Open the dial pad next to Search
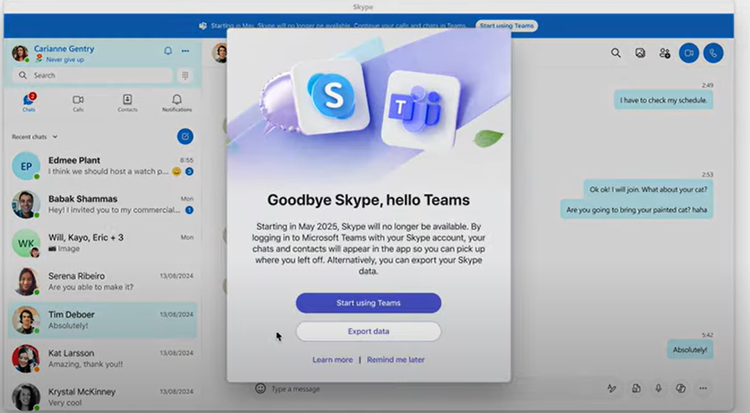 tap(184, 75)
